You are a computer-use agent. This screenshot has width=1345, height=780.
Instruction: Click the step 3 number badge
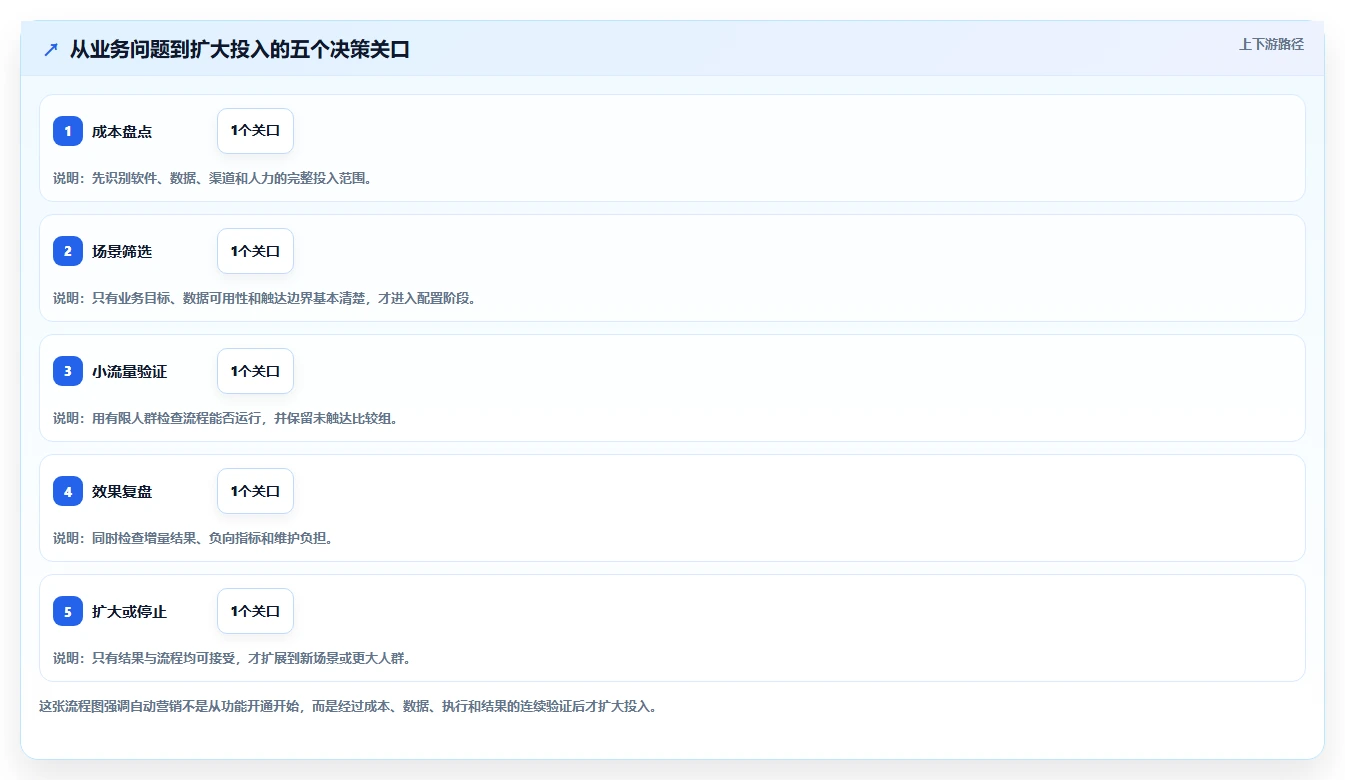68,371
